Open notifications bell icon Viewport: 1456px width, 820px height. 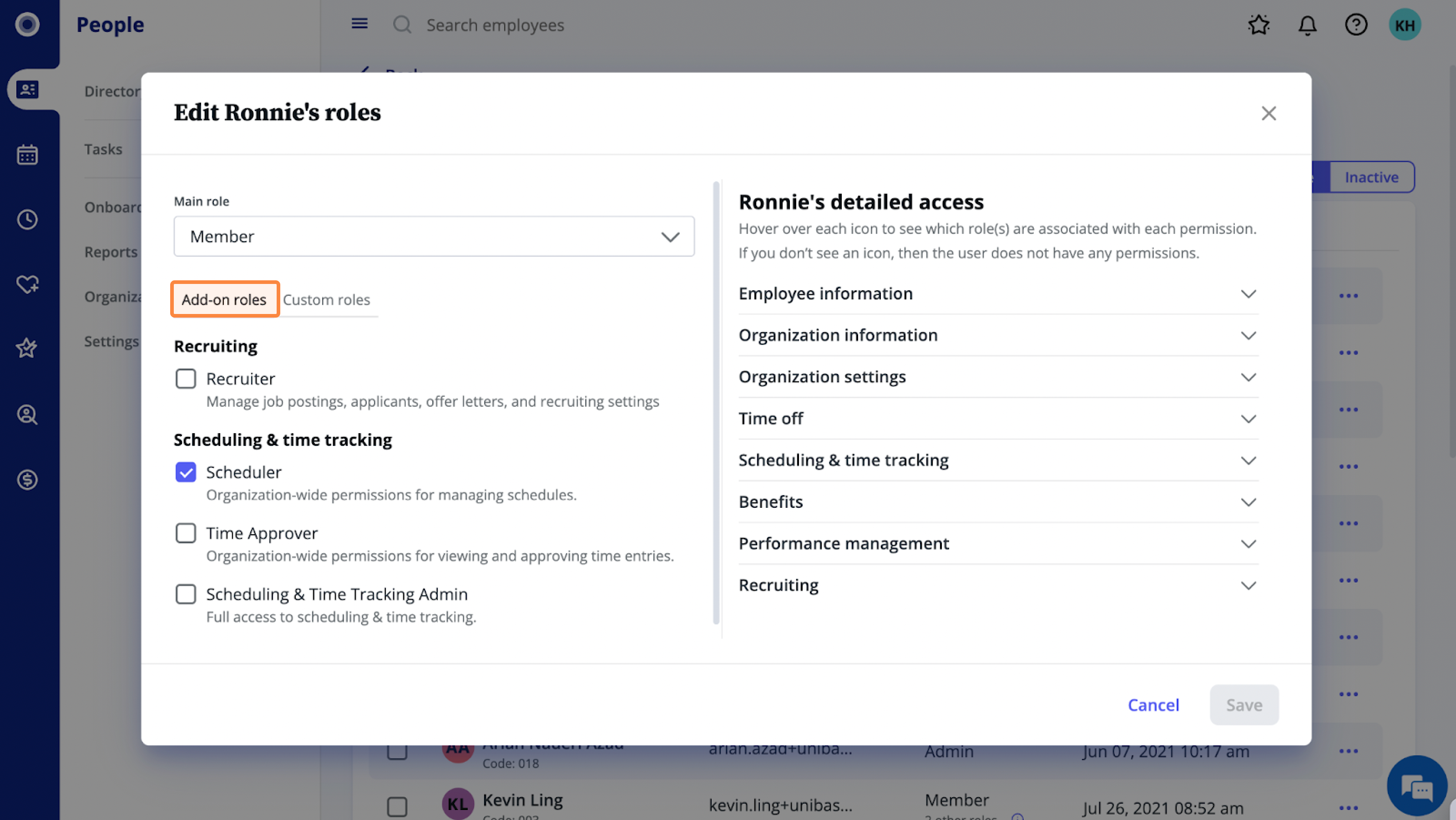click(x=1307, y=25)
